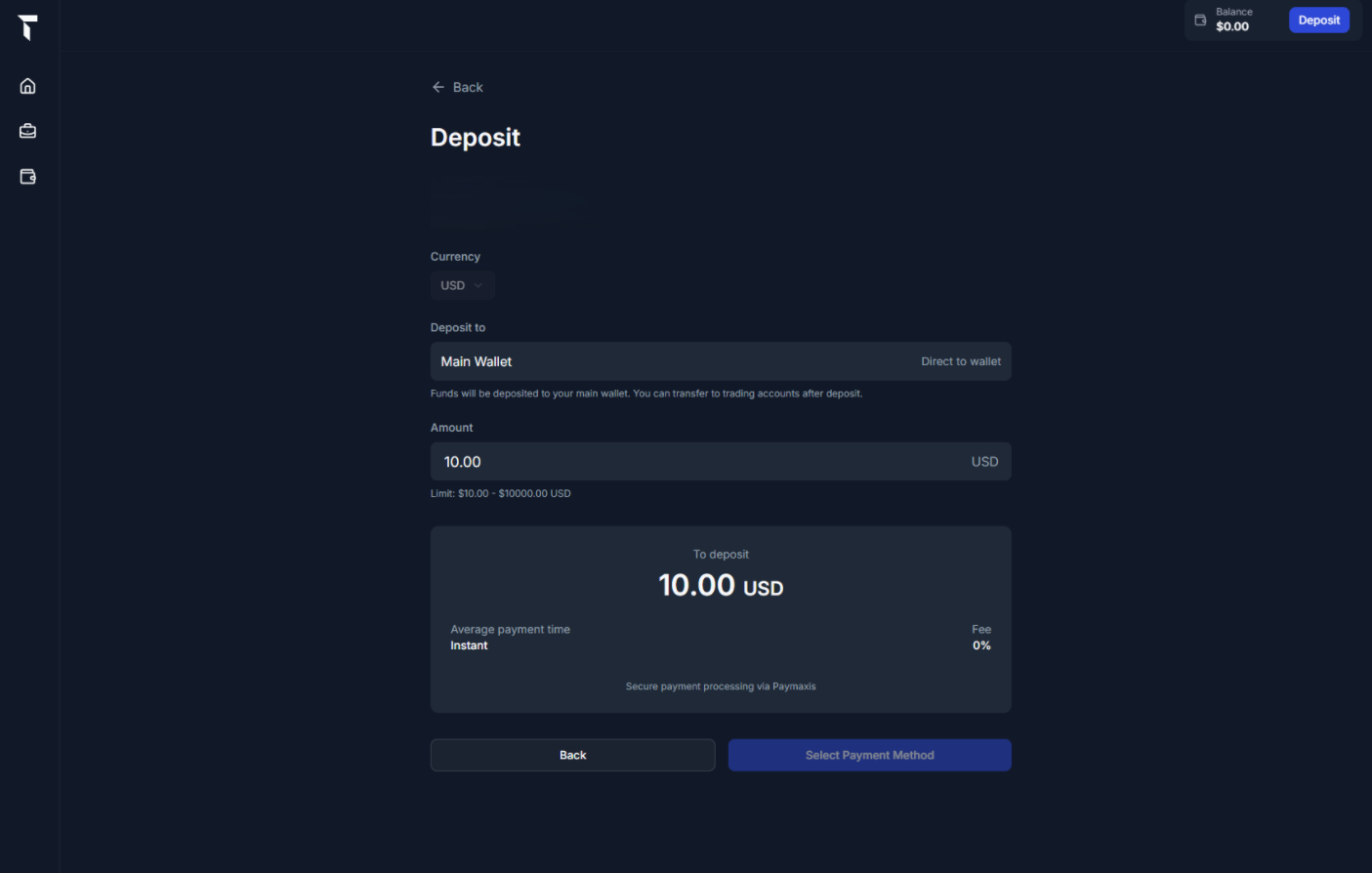Viewport: 1372px width, 873px height.
Task: Click the 'Direct to wallet' label
Action: pos(961,361)
